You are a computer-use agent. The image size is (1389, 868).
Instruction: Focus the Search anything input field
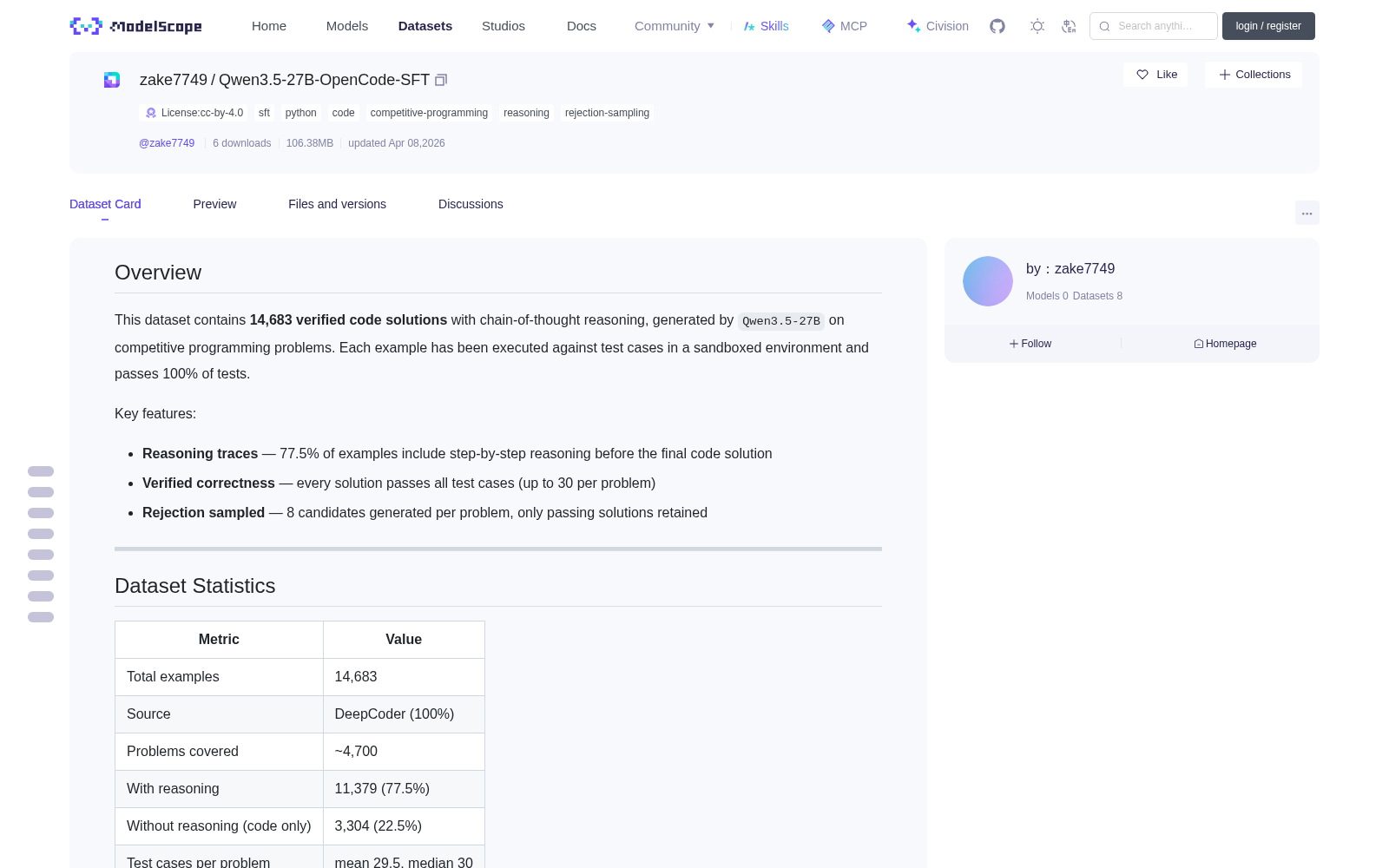click(x=1154, y=26)
